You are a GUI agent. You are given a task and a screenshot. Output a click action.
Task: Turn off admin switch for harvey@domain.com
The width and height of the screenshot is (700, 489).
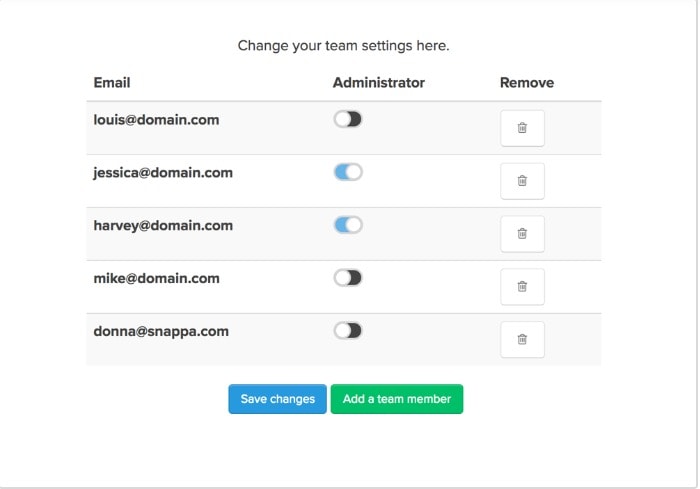(348, 225)
